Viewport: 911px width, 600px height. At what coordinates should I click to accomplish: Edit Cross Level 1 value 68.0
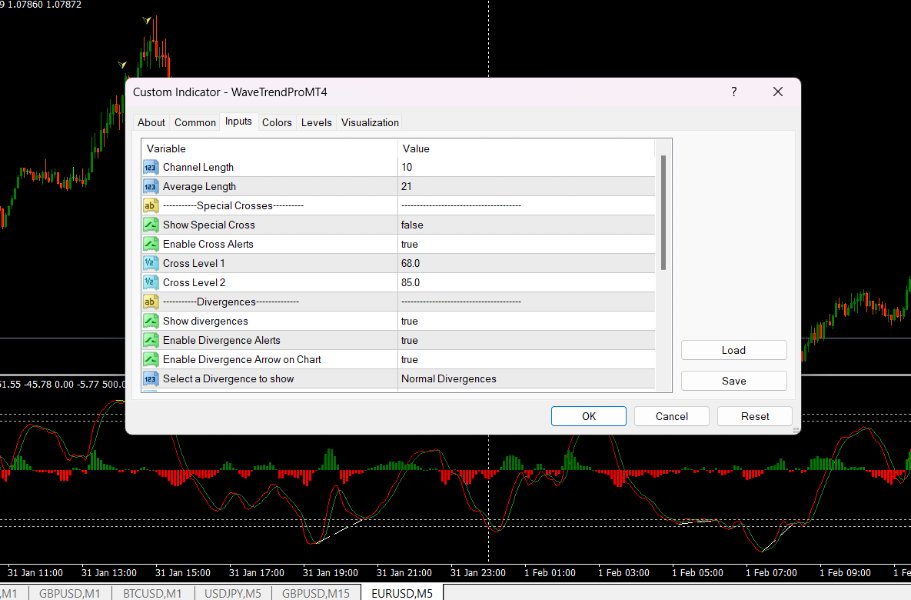coord(526,263)
